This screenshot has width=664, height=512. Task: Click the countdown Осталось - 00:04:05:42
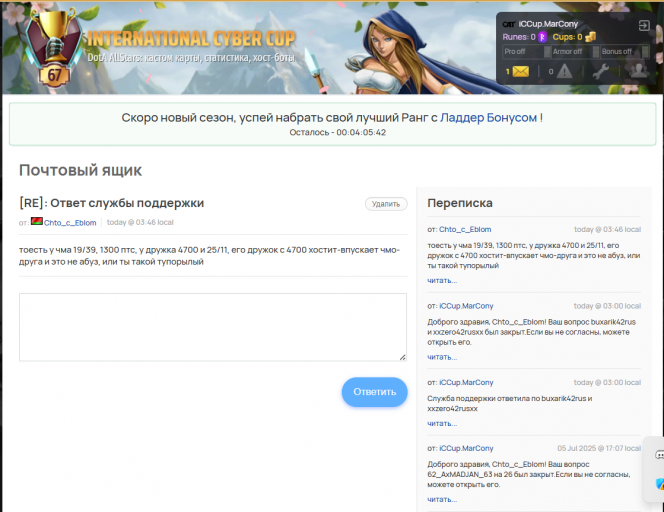(x=338, y=132)
